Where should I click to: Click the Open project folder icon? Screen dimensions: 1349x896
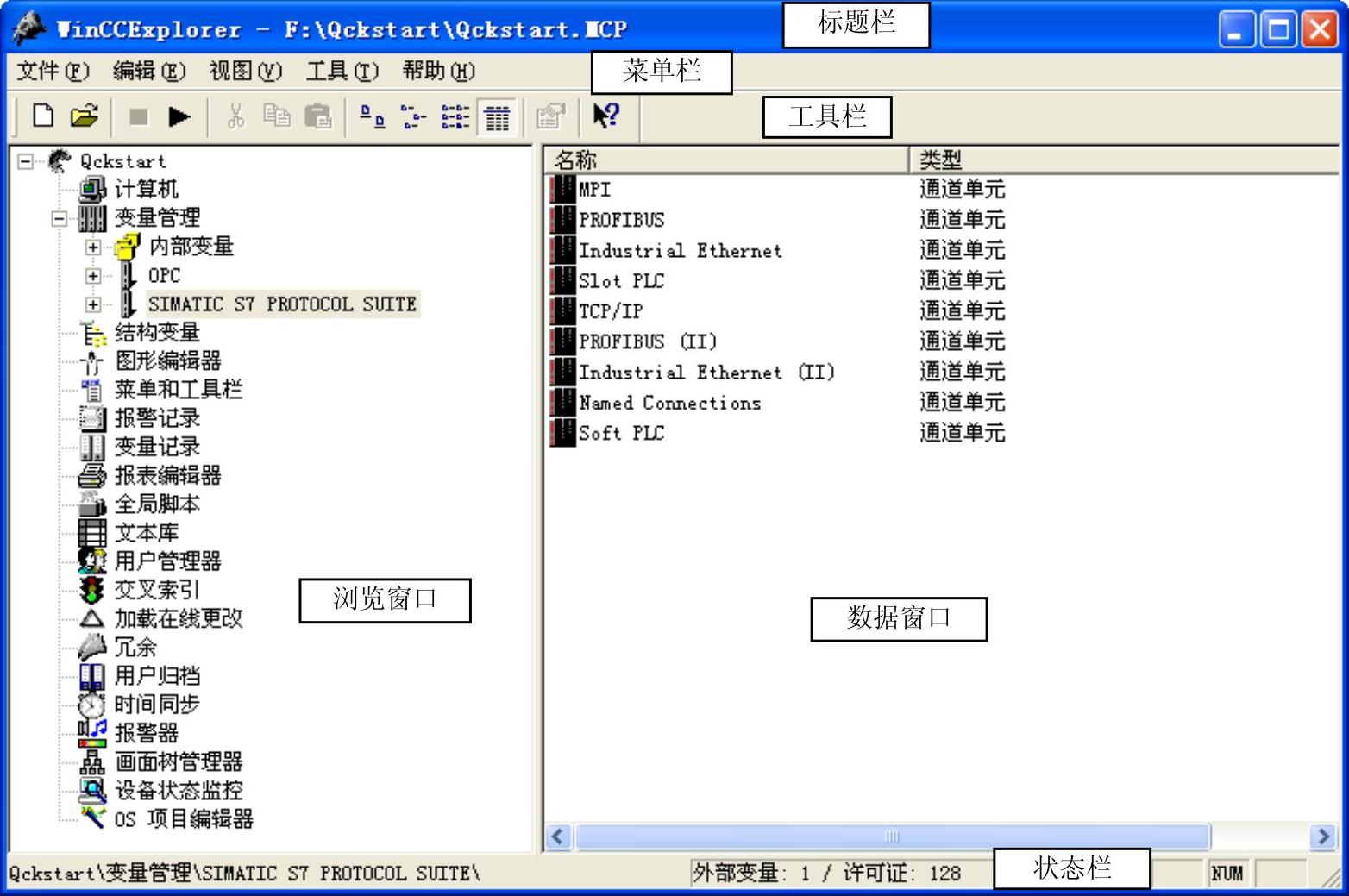[84, 116]
